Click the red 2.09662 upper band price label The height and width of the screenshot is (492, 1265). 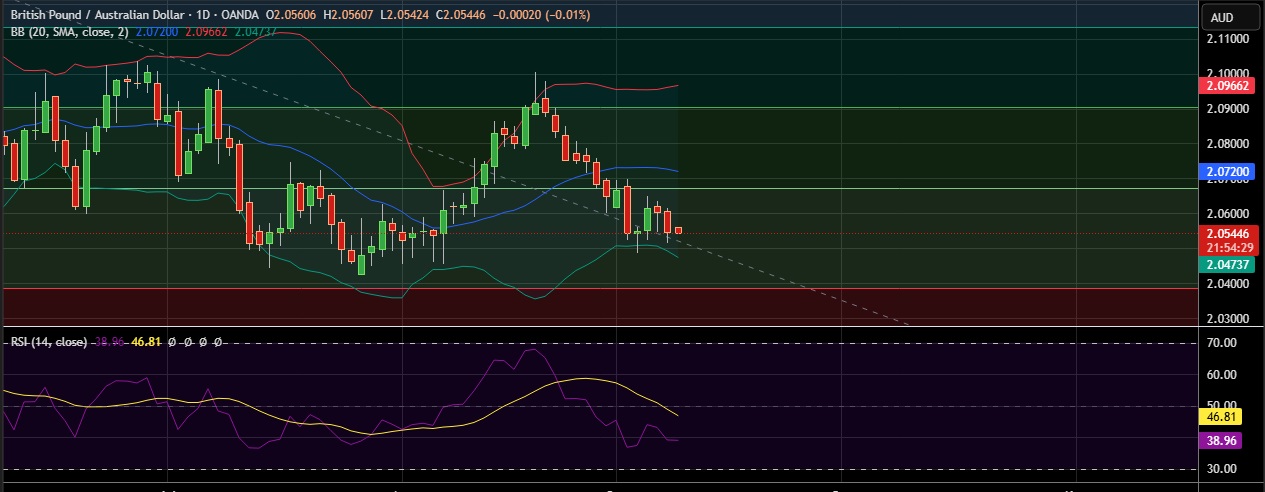click(1228, 86)
